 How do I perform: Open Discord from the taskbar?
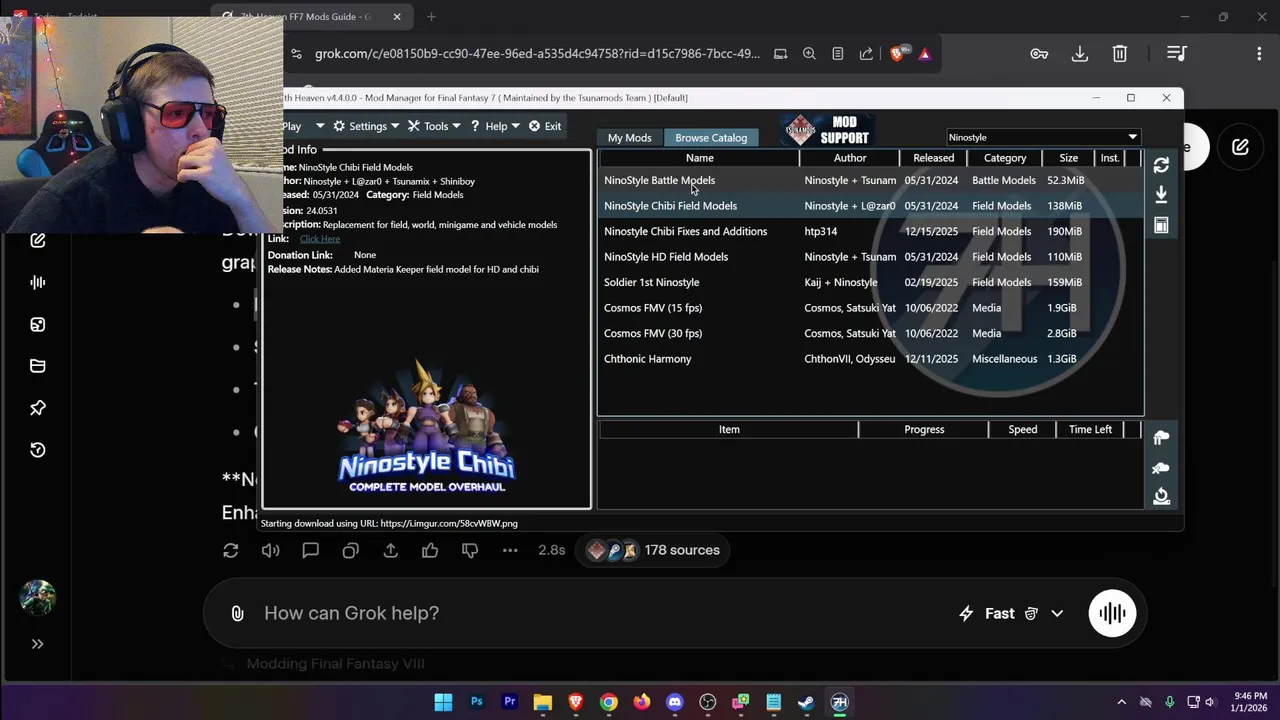674,702
